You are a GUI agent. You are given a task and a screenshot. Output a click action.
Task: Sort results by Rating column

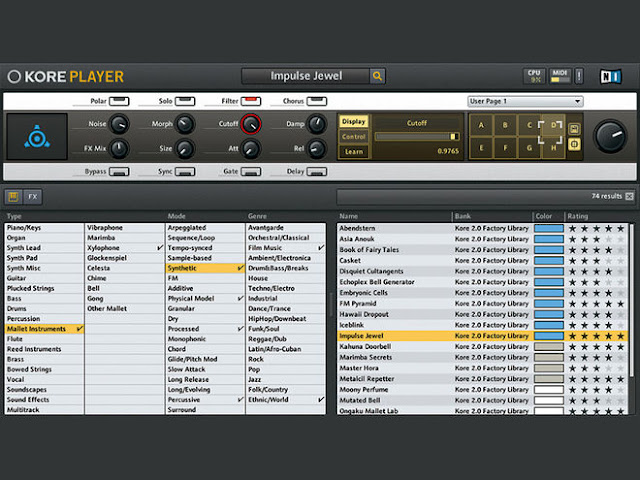tap(578, 216)
